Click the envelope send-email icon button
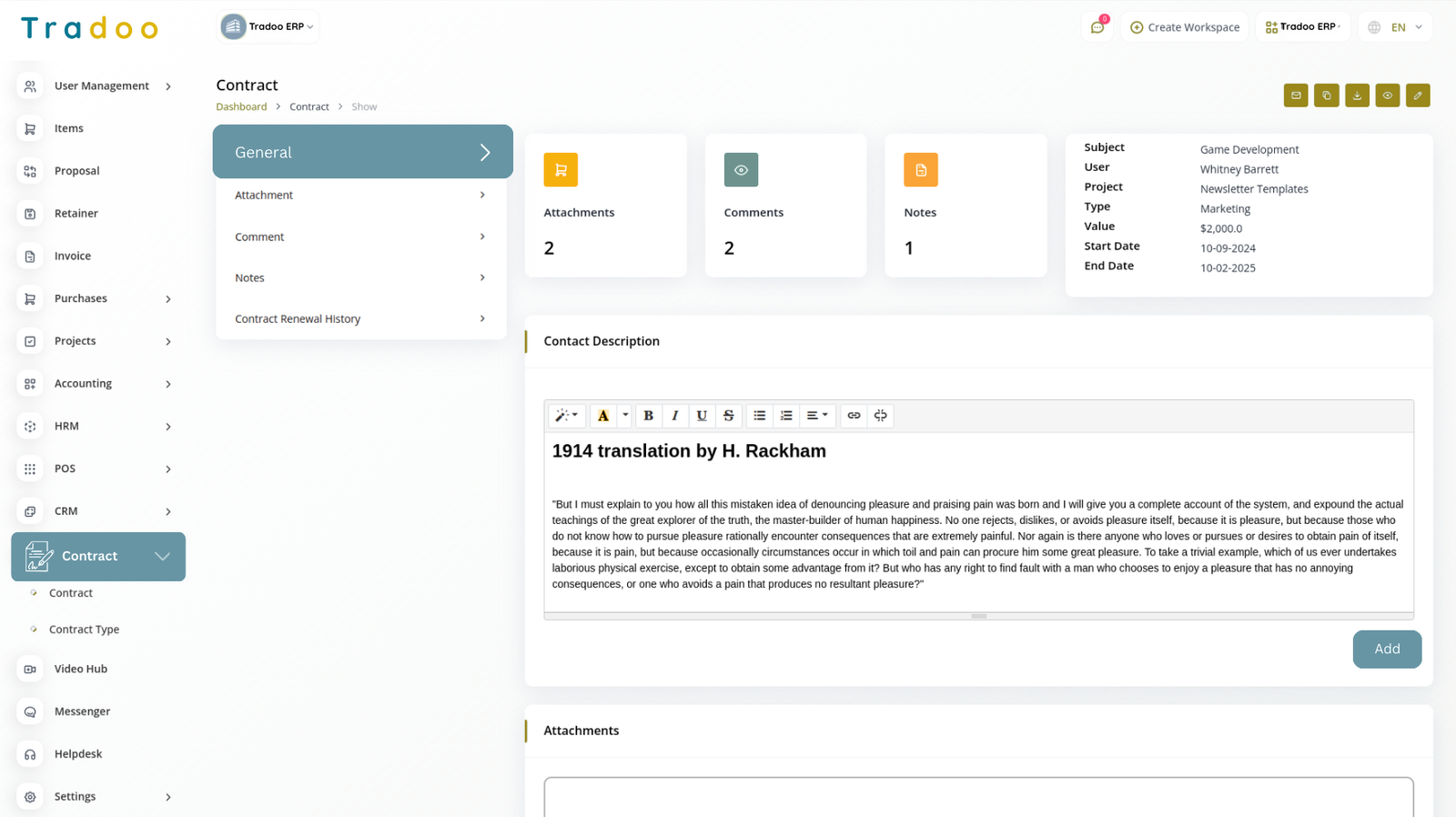The height and width of the screenshot is (817, 1456). (1296, 96)
